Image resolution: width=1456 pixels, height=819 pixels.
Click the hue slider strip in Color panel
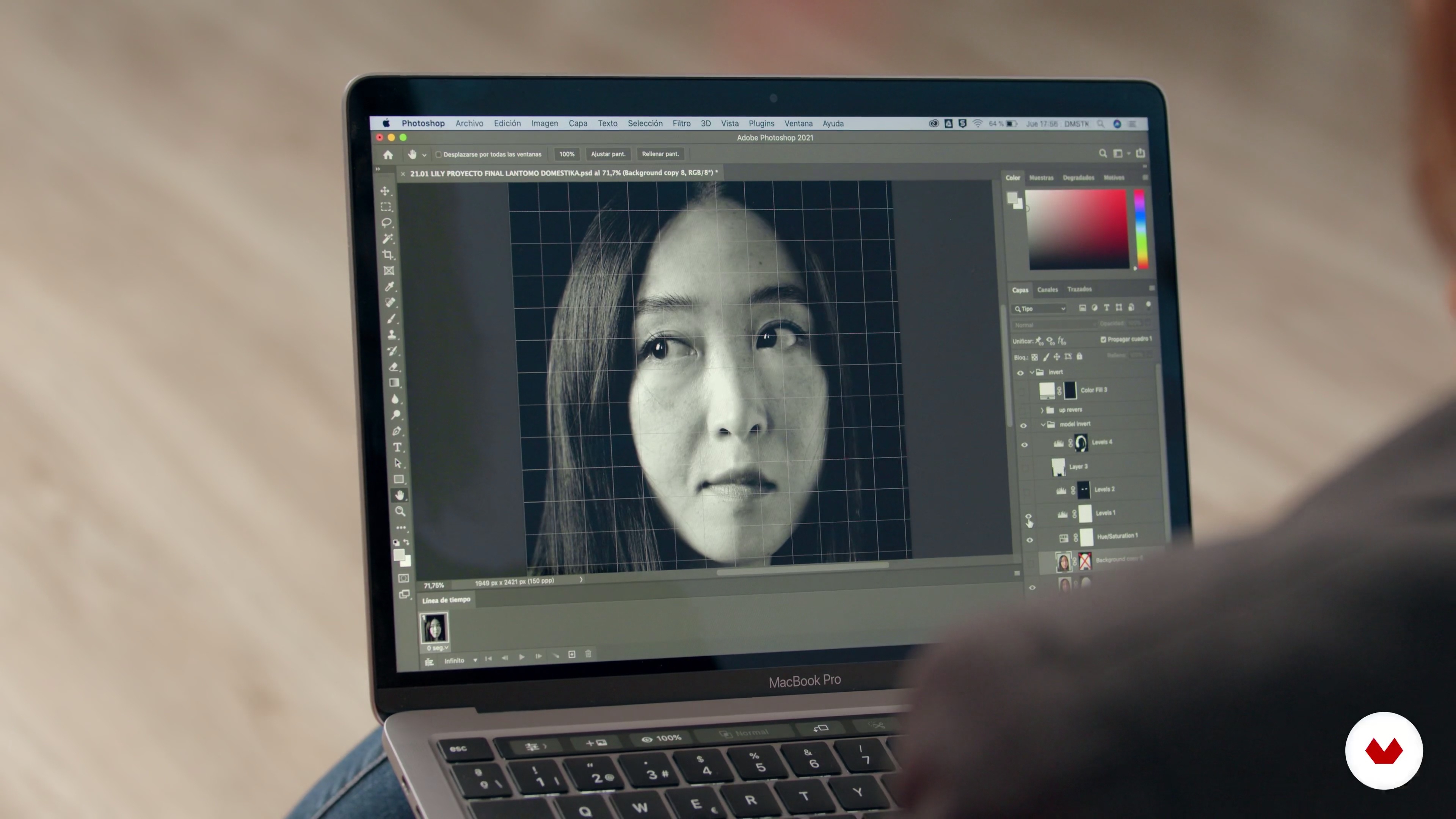[1141, 229]
